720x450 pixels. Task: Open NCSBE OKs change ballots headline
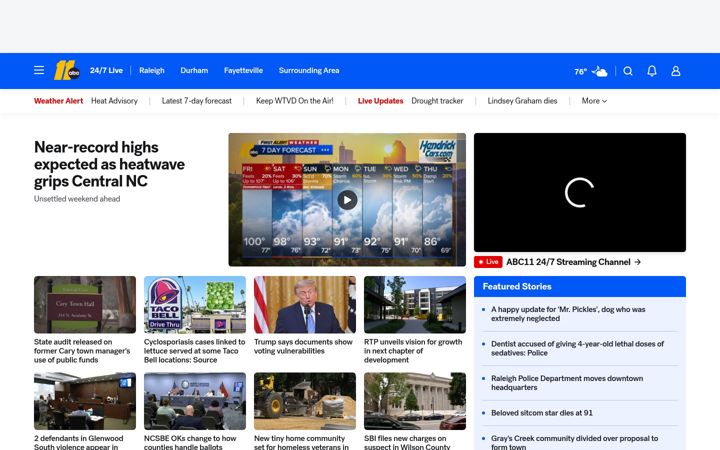(190, 442)
